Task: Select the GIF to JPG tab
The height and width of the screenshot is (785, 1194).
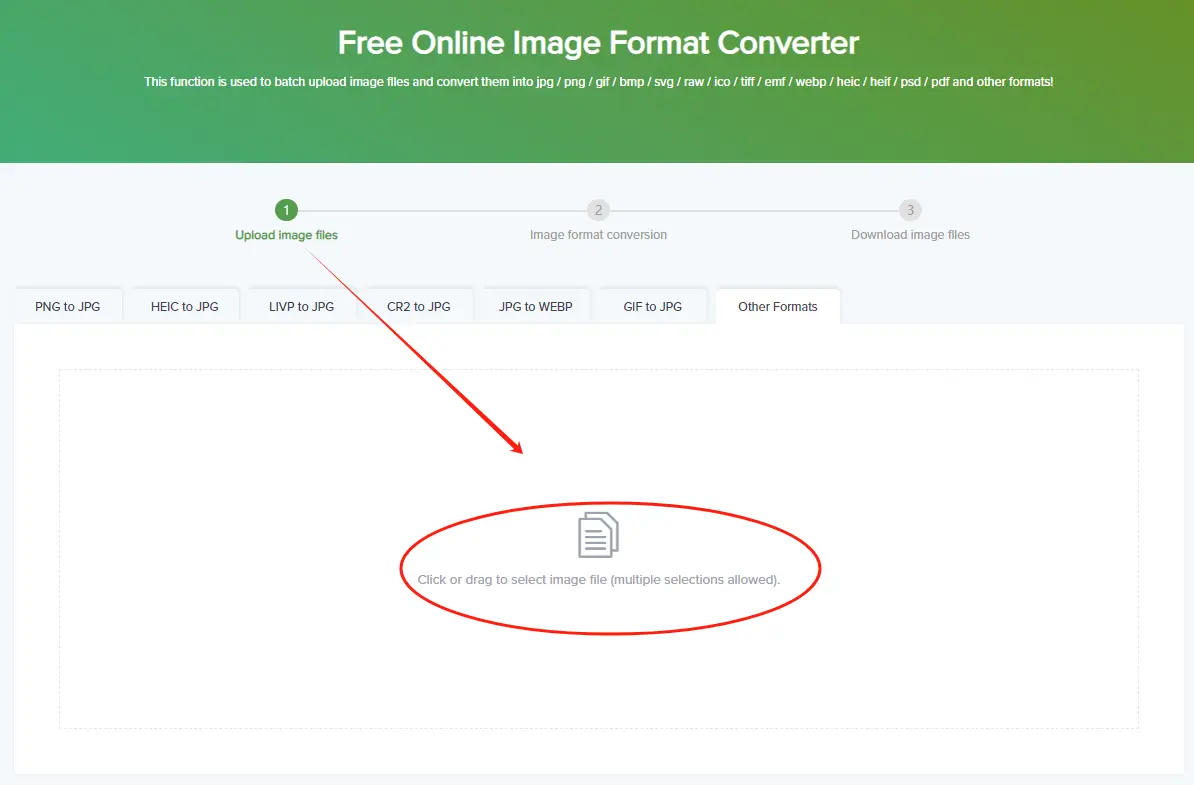Action: (653, 306)
